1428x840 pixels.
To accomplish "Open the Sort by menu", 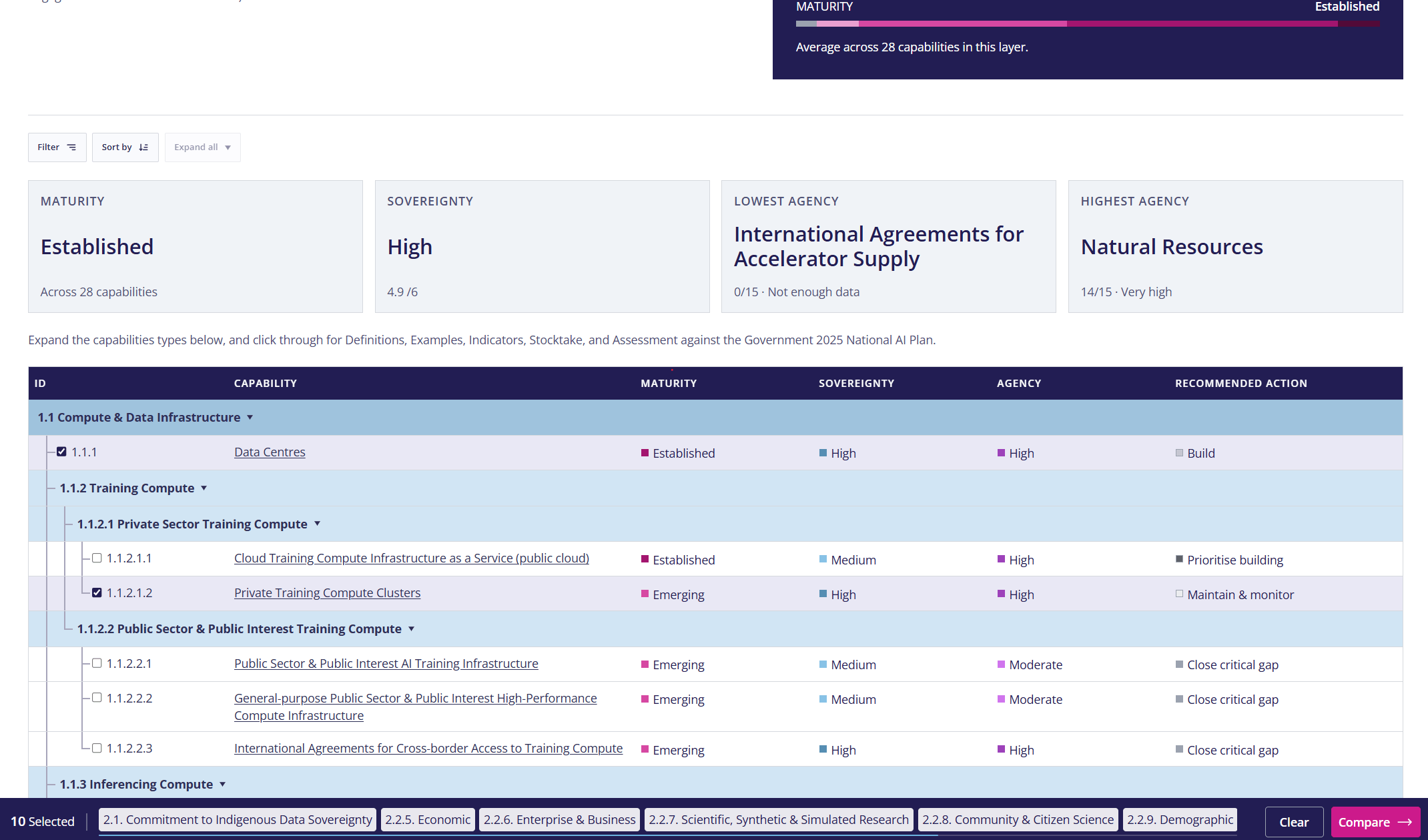I will point(125,147).
